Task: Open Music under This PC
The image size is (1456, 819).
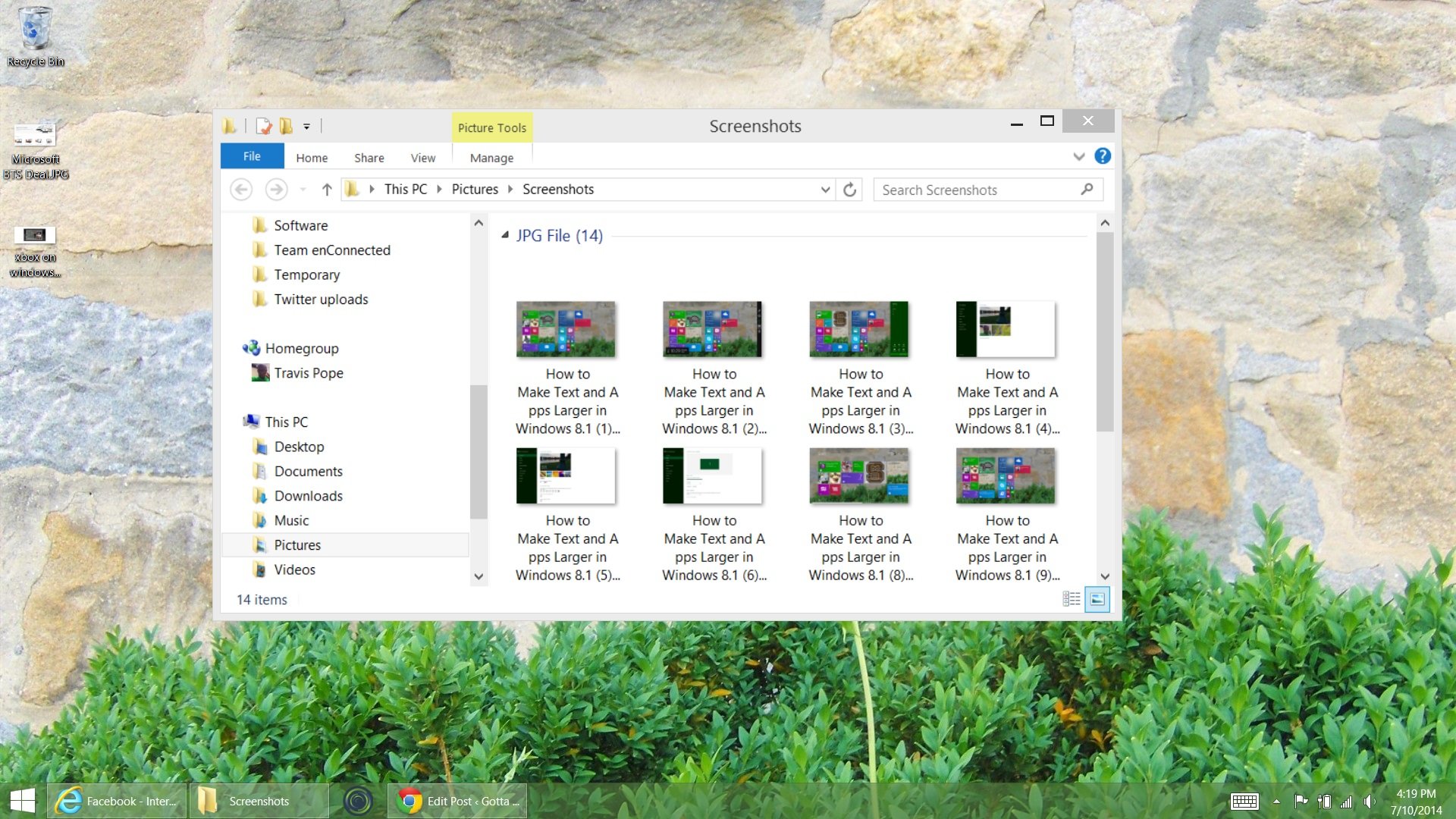Action: tap(291, 520)
